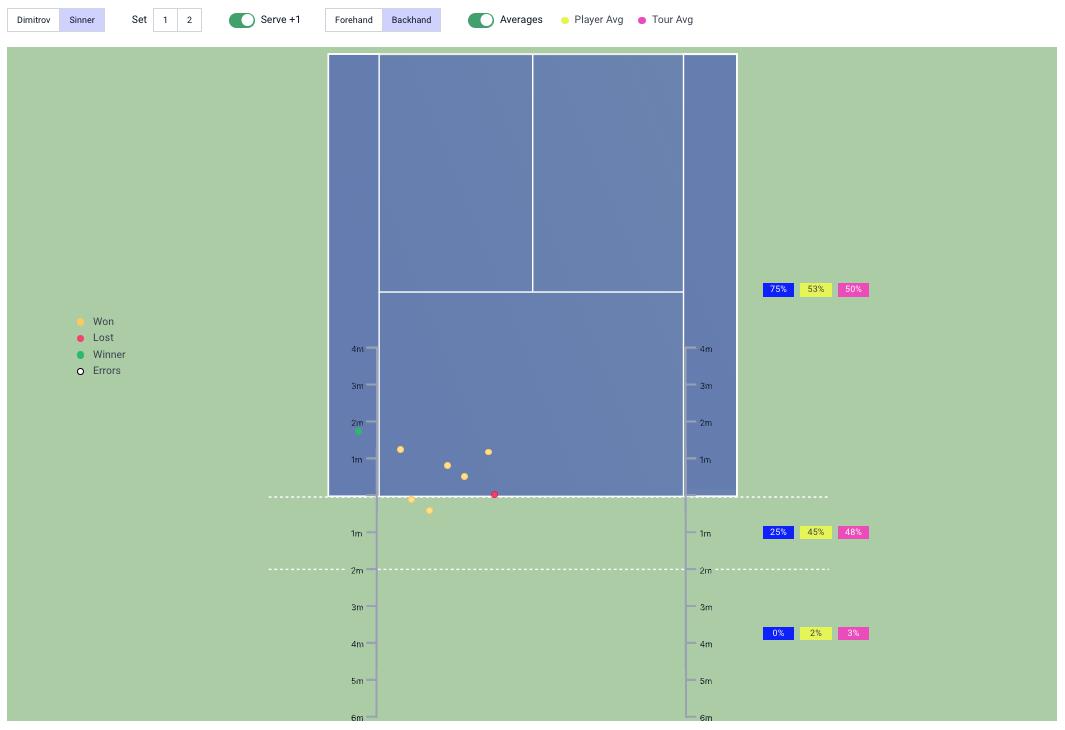The width and height of the screenshot is (1065, 730).
Task: Click the blue 0% badge
Action: click(x=778, y=633)
